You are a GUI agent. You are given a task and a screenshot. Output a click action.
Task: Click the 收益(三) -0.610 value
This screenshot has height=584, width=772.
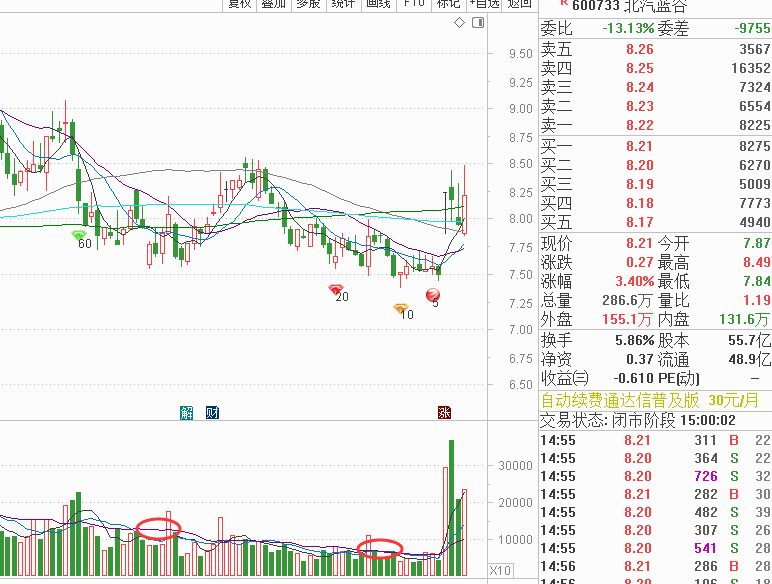(634, 378)
